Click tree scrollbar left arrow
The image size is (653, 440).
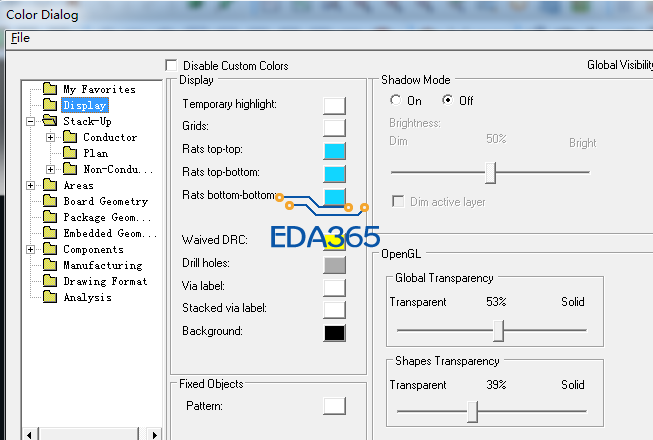pyautogui.click(x=29, y=435)
